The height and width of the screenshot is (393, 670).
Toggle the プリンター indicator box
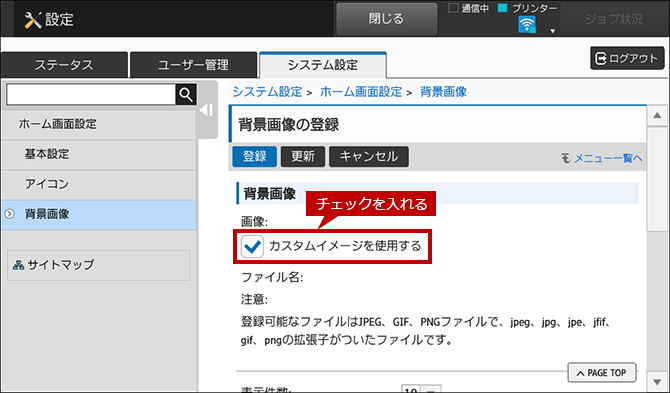[503, 8]
